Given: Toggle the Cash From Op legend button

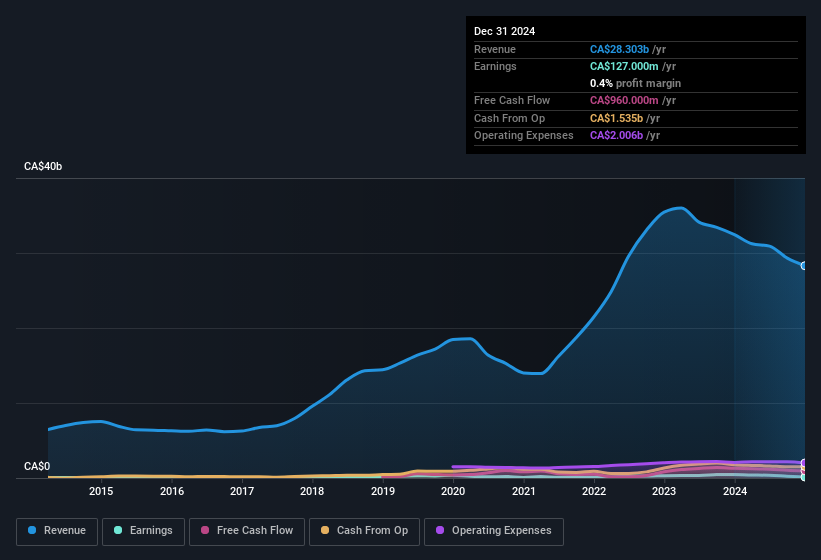Looking at the screenshot, I should 364,531.
